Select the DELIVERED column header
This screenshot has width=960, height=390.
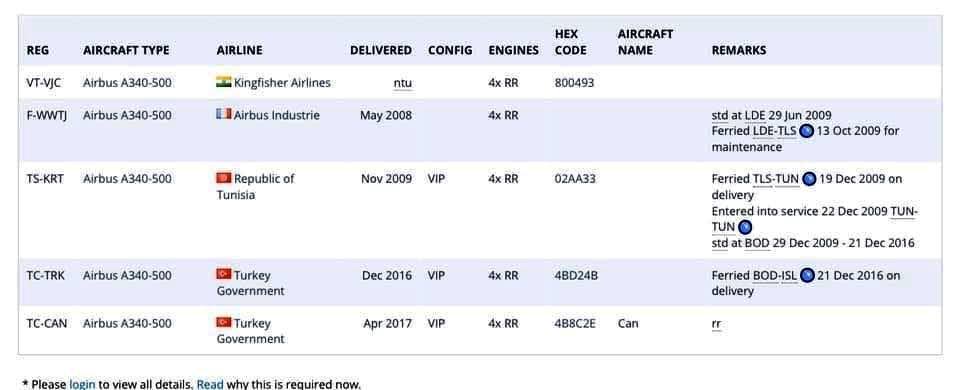point(381,50)
